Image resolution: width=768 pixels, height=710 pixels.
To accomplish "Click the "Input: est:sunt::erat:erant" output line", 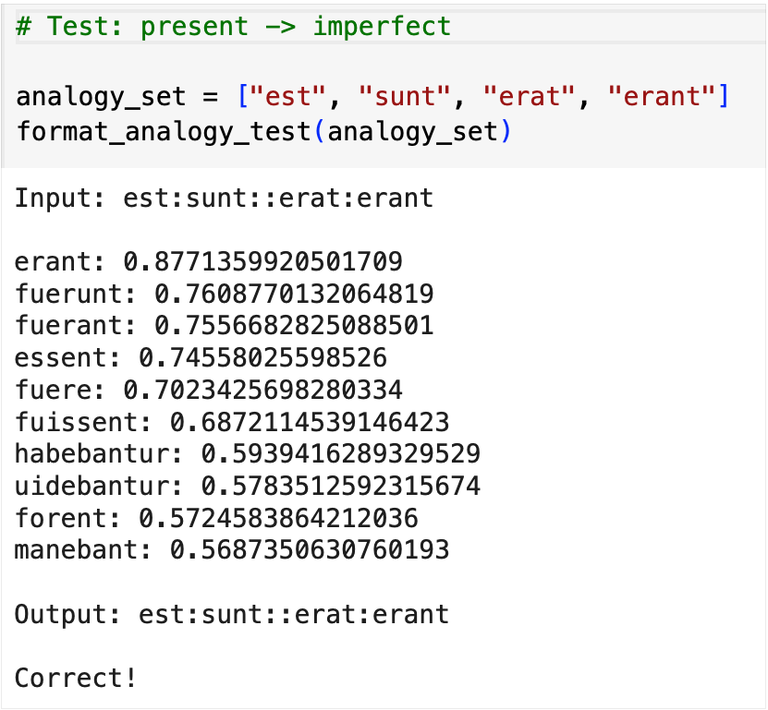I will click(224, 198).
